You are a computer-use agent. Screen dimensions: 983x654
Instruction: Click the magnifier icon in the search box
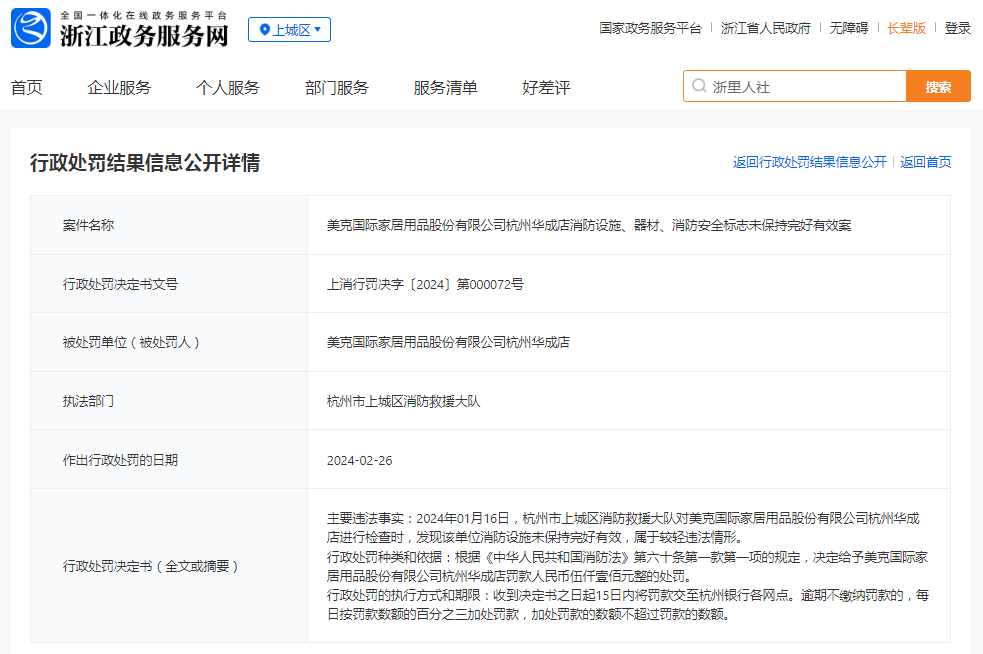click(699, 86)
